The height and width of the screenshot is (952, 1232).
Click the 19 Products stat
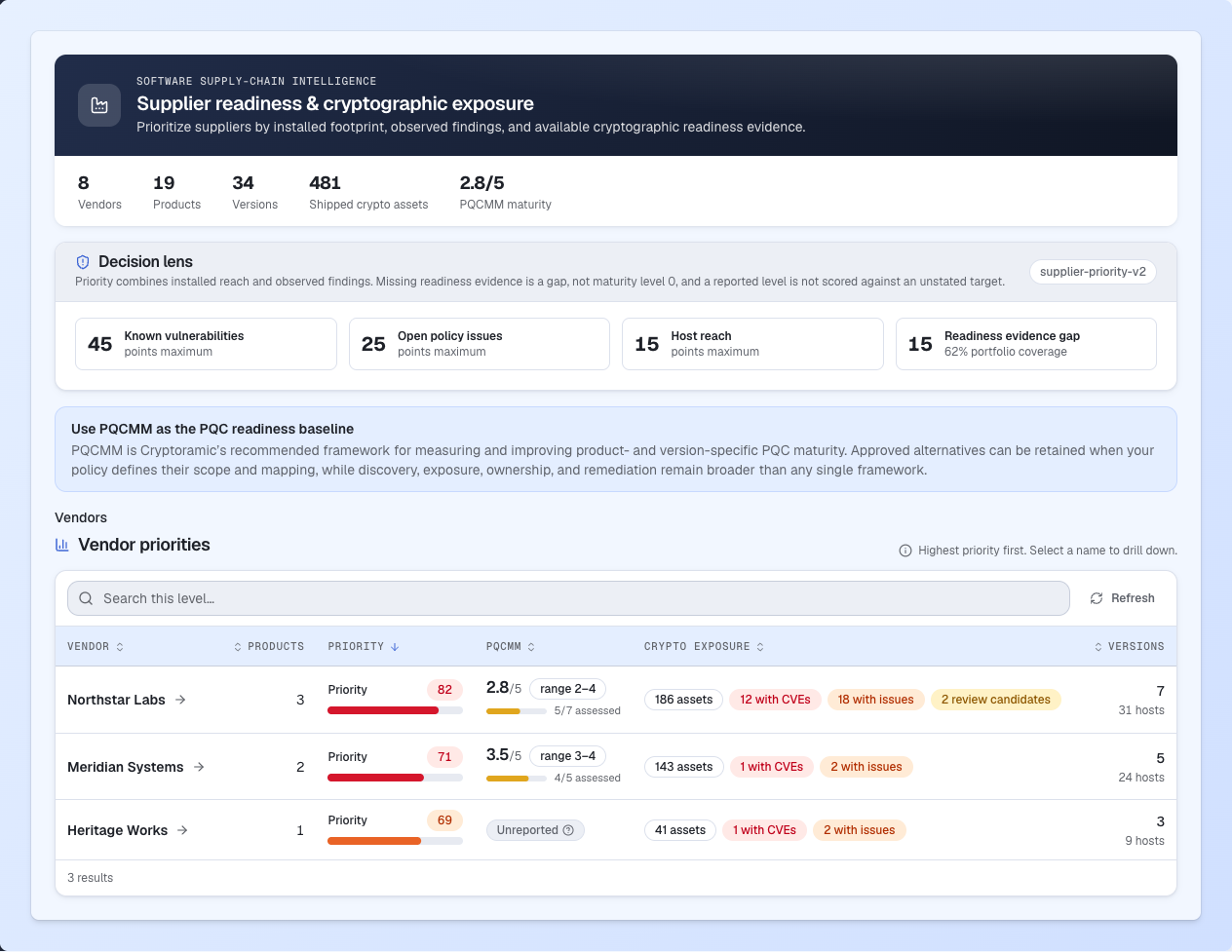(x=176, y=192)
